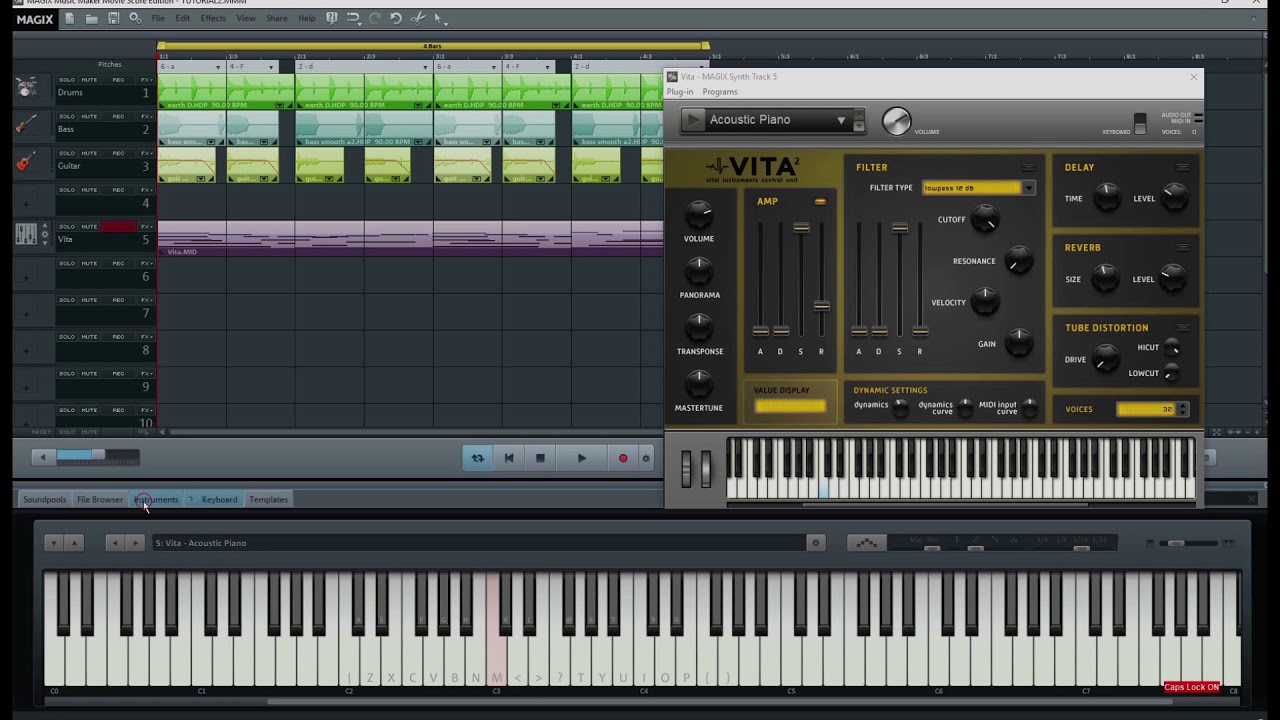Open the Programs menu in Vita window
The image size is (1280, 720).
[720, 92]
